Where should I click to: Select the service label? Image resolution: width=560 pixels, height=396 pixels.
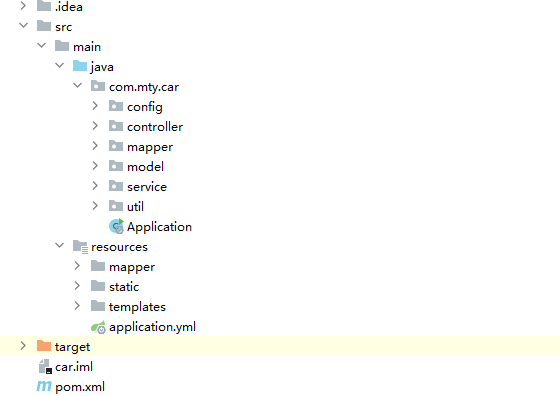click(147, 187)
